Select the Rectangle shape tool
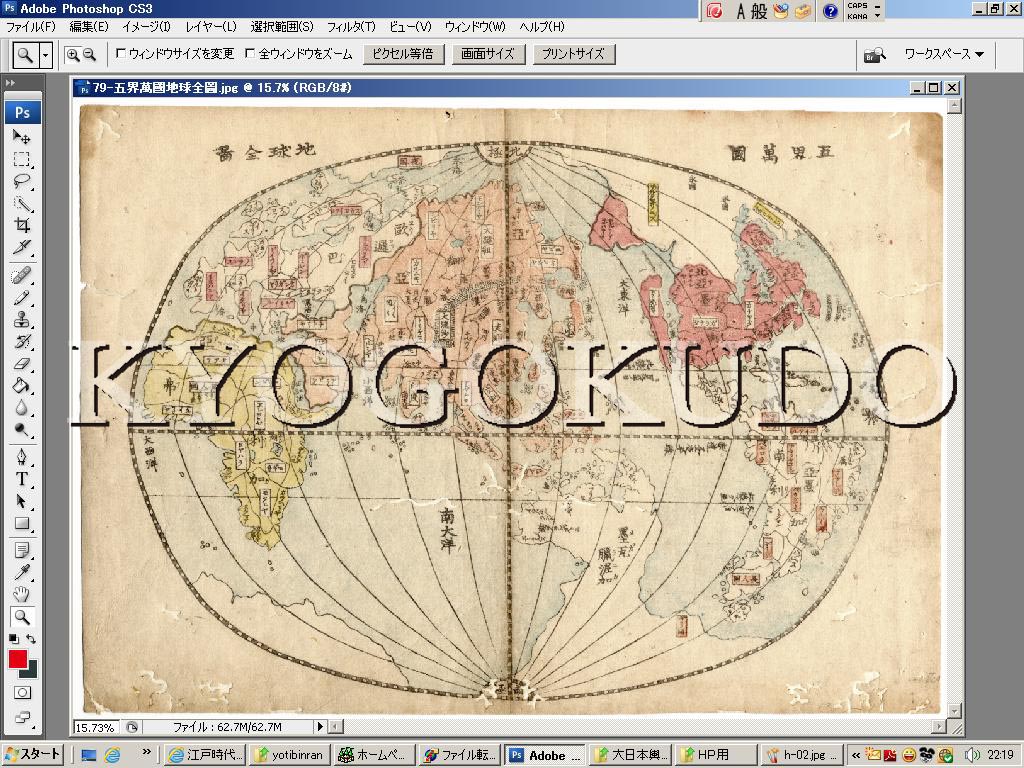Viewport: 1024px width, 768px height. tap(22, 523)
